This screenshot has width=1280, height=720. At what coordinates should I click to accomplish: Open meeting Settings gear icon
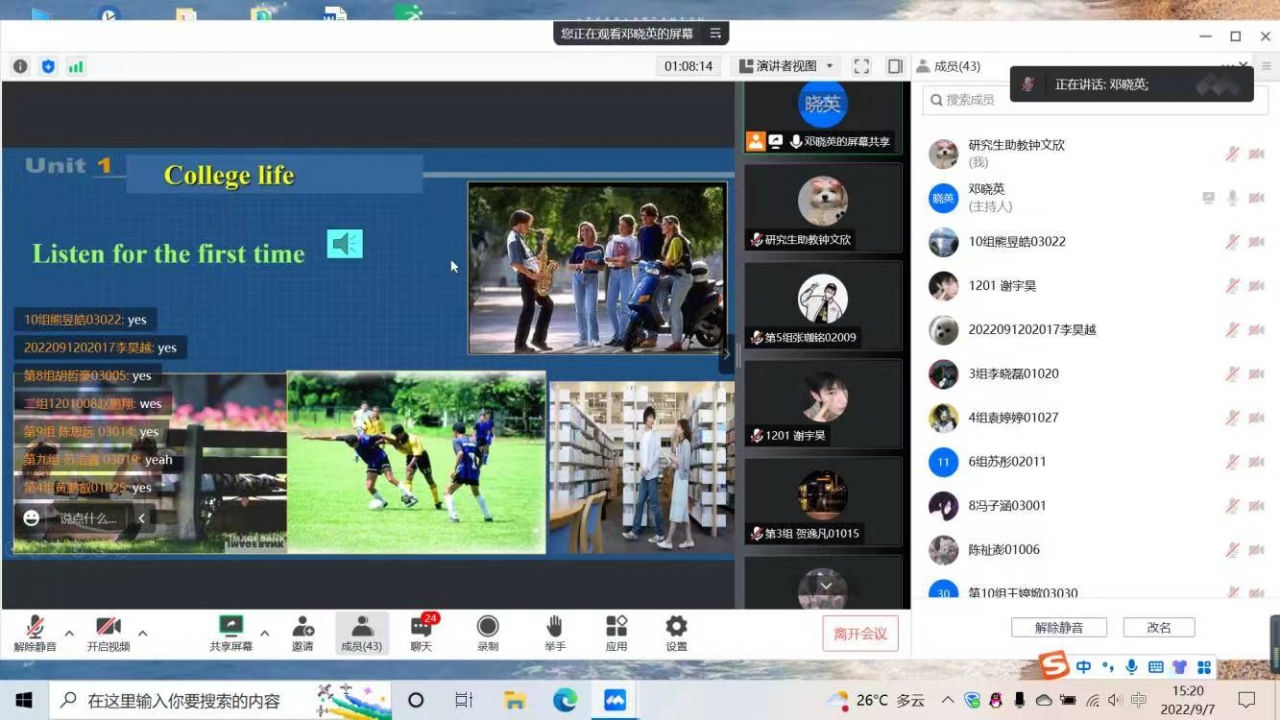click(676, 628)
